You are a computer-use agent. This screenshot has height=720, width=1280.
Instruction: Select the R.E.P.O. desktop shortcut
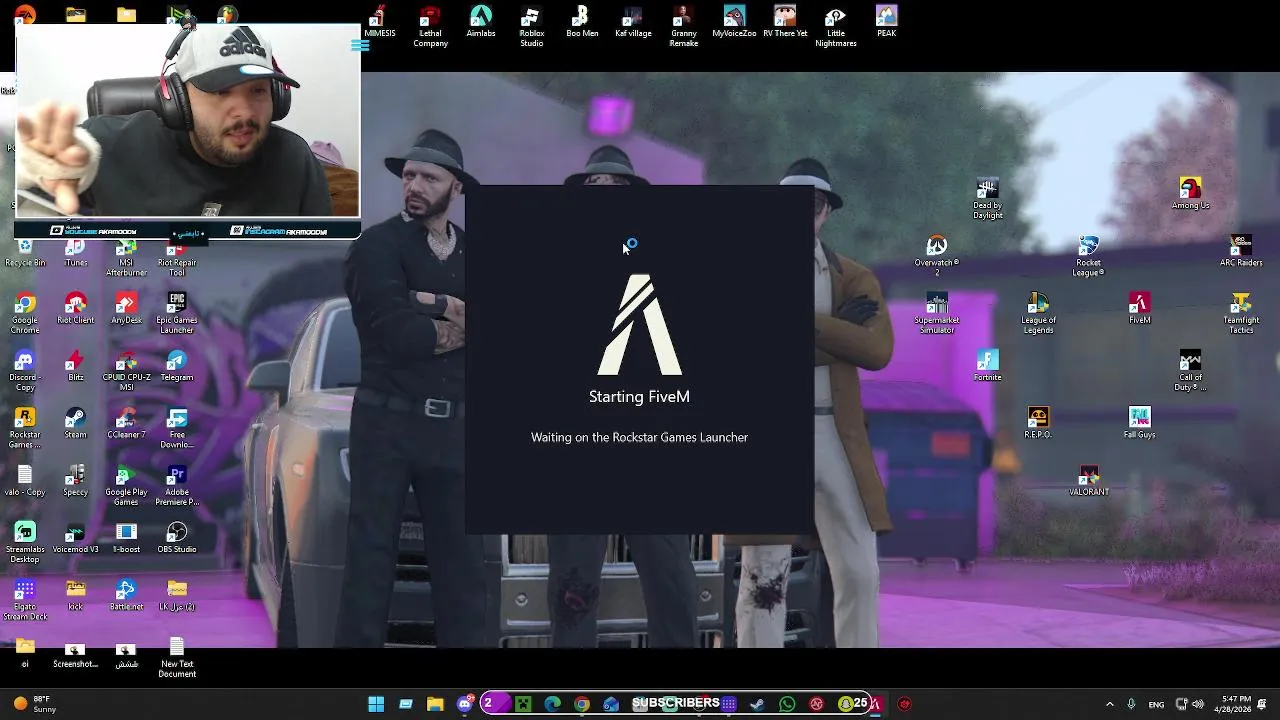tap(1038, 423)
